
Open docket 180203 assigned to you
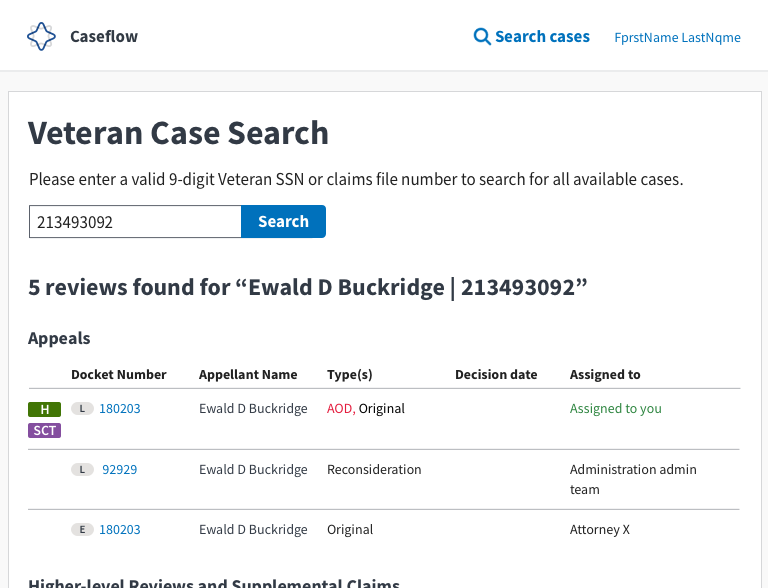click(x=120, y=409)
